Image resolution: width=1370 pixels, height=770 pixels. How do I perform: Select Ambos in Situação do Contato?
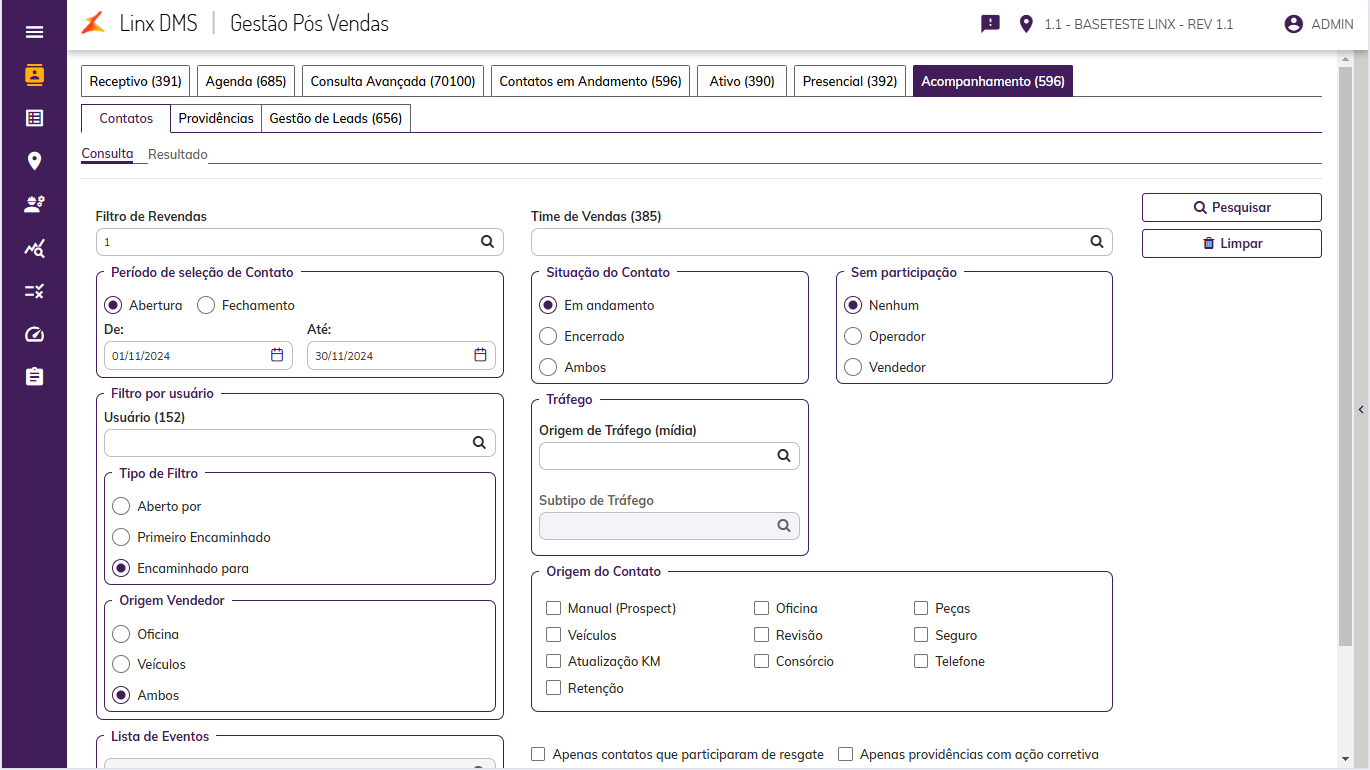(x=548, y=367)
